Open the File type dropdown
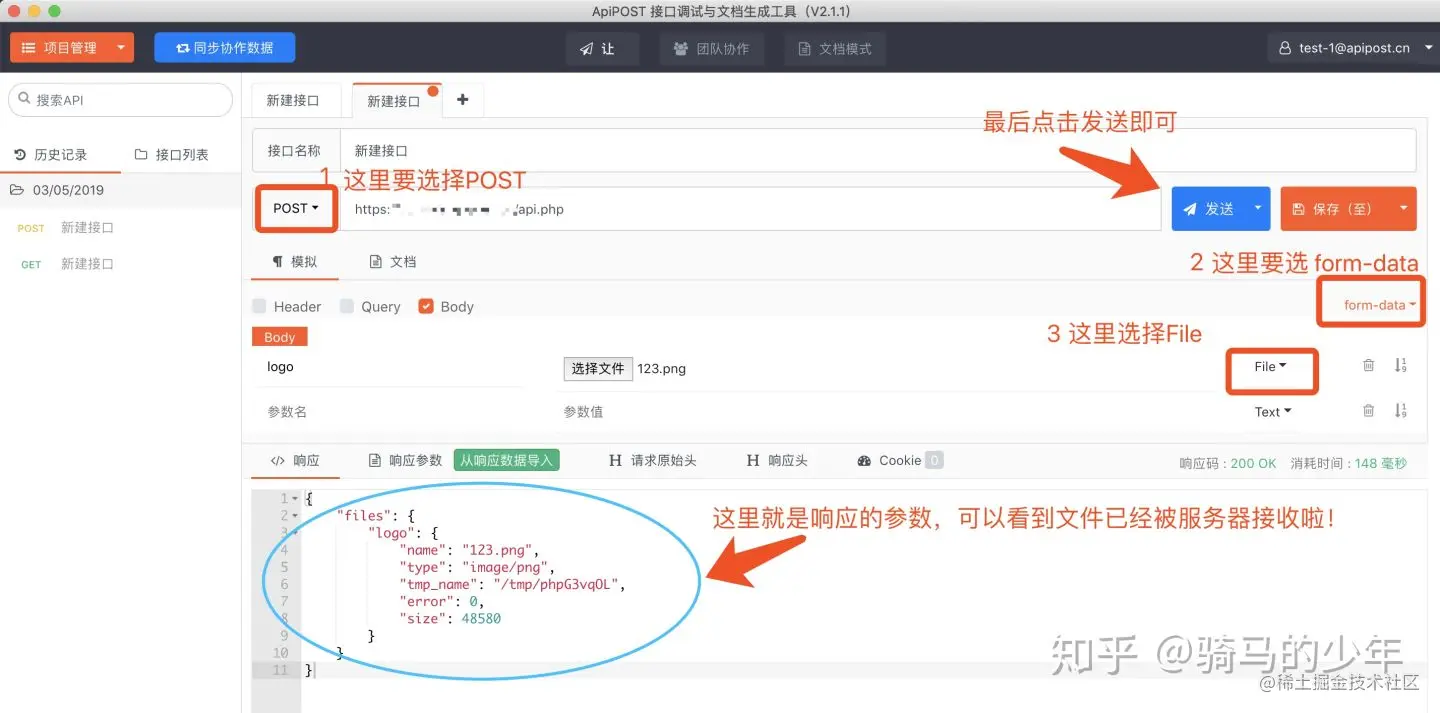This screenshot has width=1440, height=713. point(1270,367)
